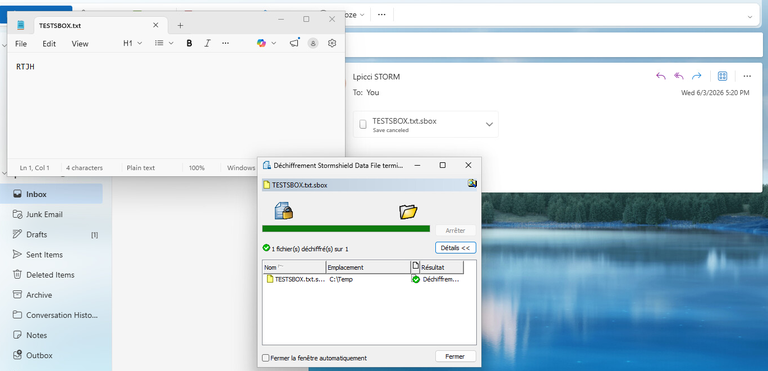Click the Détails << button

pos(456,248)
